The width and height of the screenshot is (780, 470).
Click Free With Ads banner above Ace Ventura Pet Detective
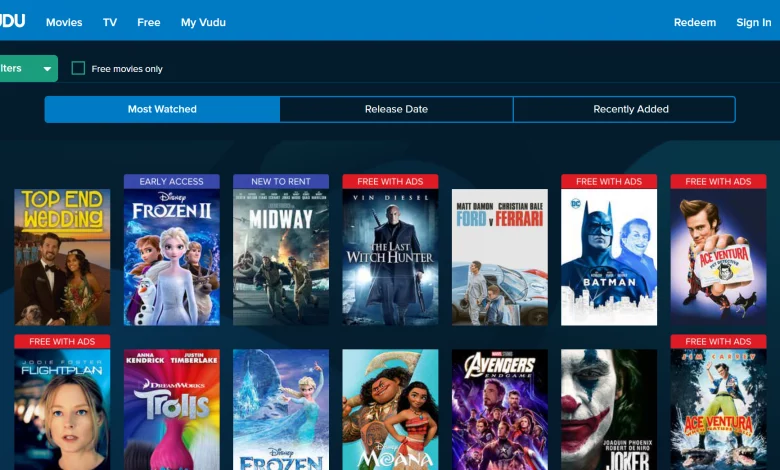tap(718, 182)
